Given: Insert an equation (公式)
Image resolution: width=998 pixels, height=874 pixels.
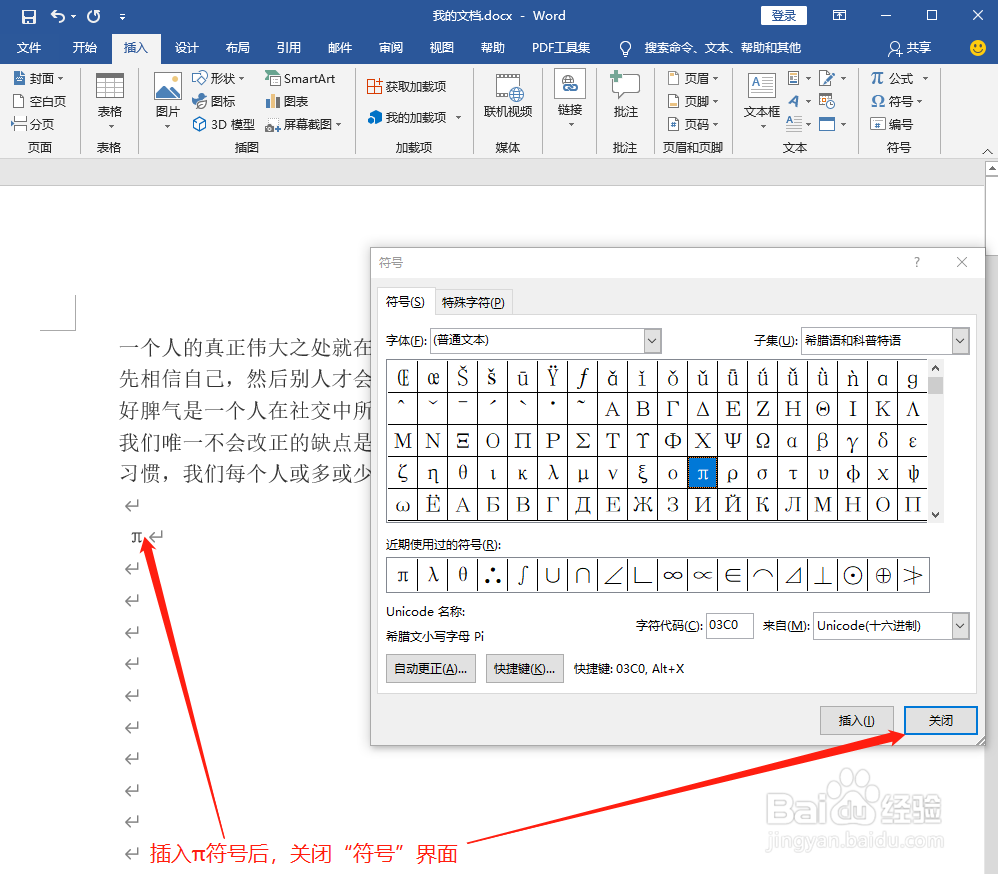Looking at the screenshot, I should click(x=899, y=78).
